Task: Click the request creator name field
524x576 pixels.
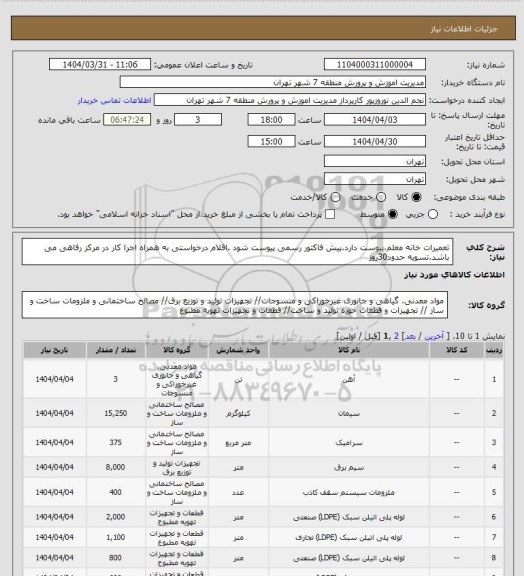Action: pyautogui.click(x=290, y=100)
